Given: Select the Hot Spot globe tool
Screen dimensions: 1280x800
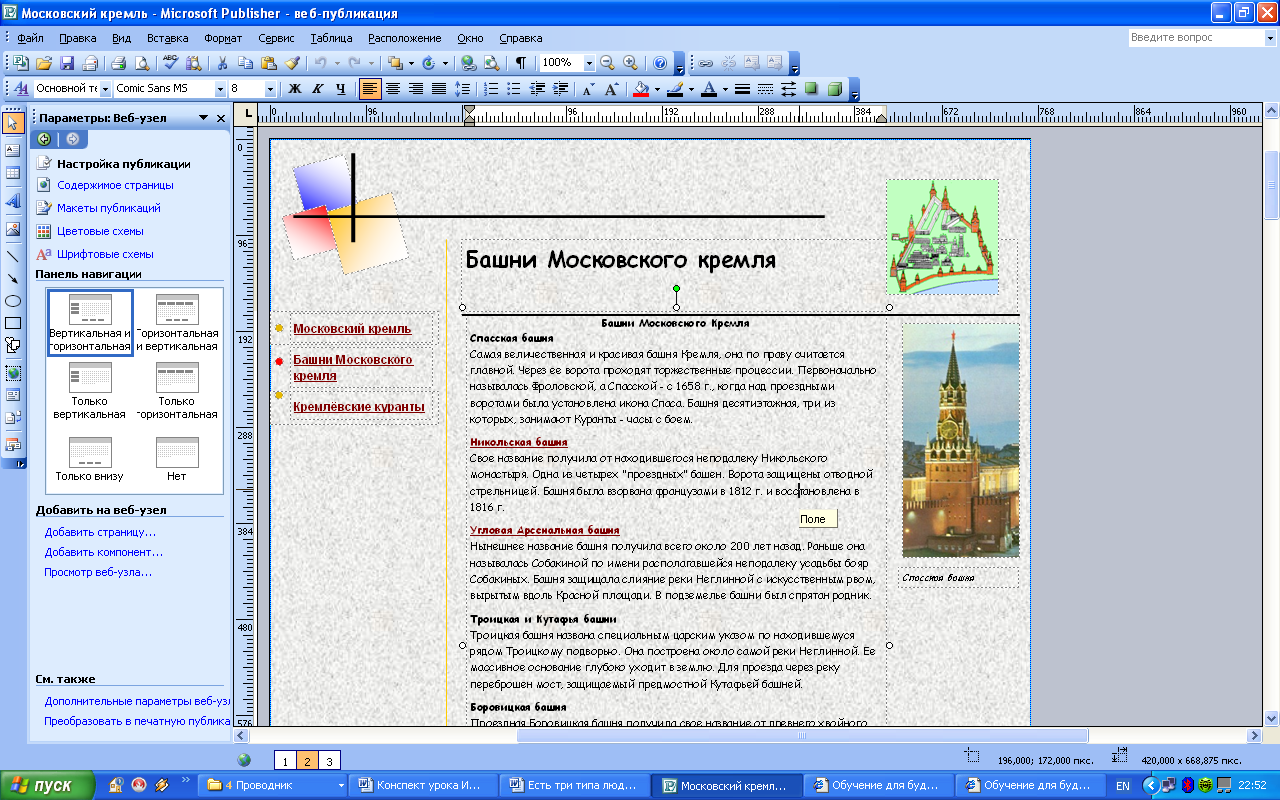Looking at the screenshot, I should tap(13, 372).
